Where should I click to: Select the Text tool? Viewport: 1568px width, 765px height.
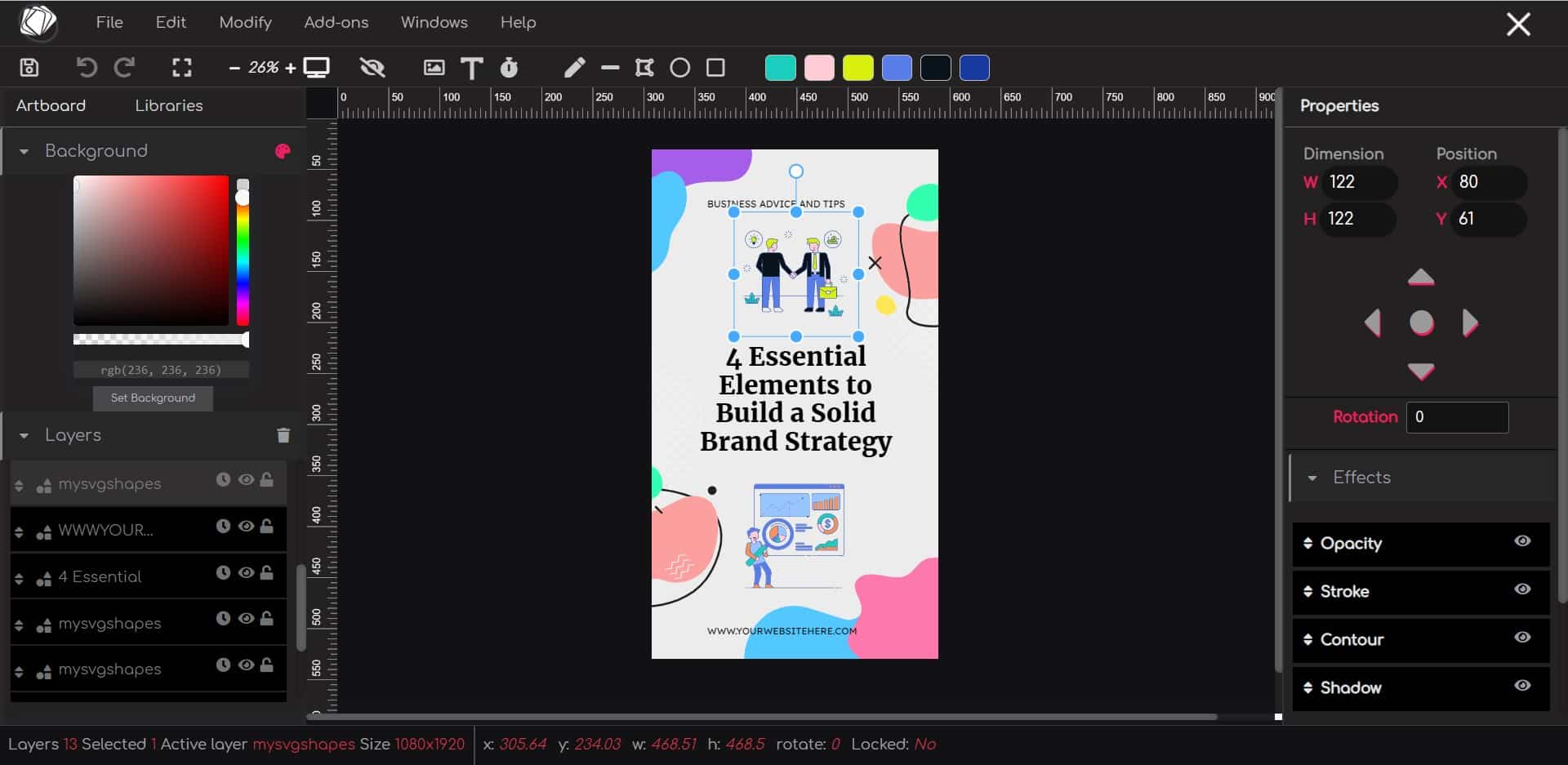[471, 68]
